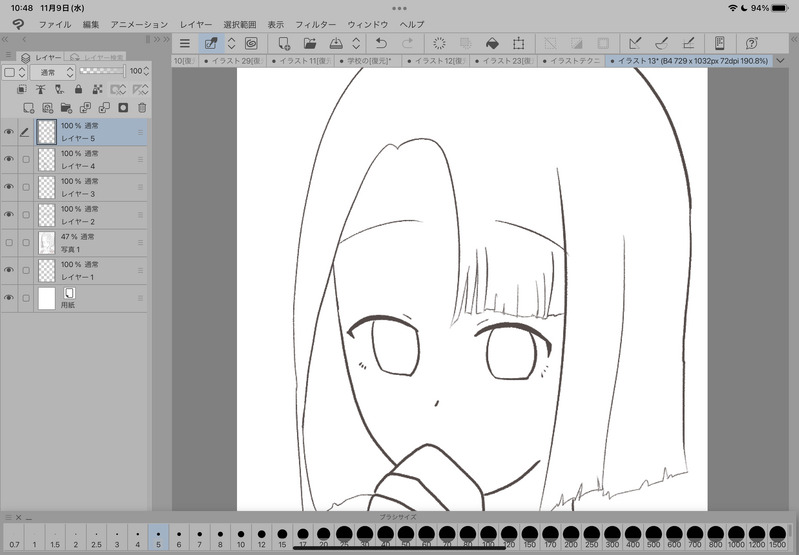Open the smartphone connection icon
The image size is (799, 555).
tap(720, 43)
